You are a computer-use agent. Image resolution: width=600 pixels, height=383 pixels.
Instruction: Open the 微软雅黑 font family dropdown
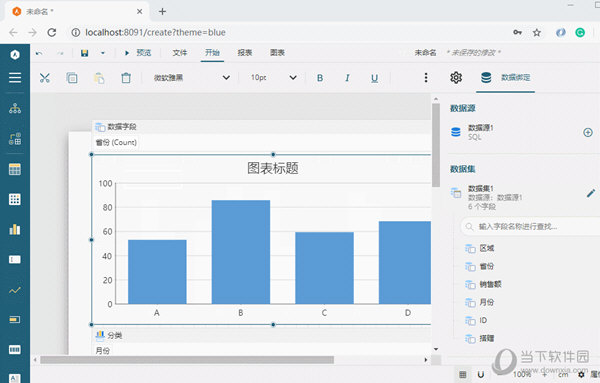(191, 78)
